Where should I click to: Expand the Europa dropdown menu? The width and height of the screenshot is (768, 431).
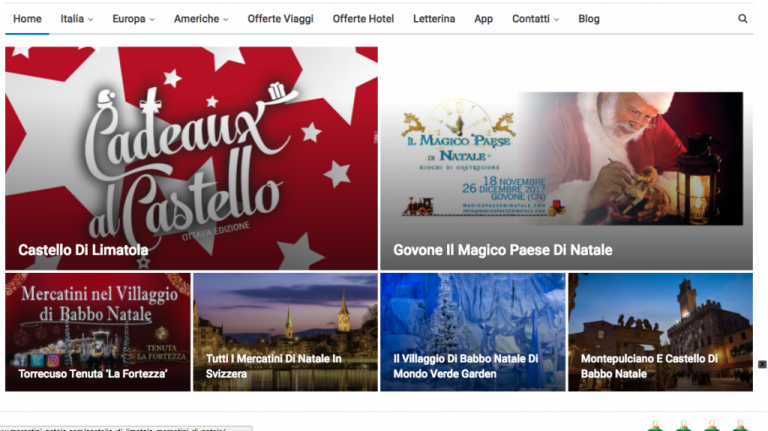pyautogui.click(x=133, y=19)
